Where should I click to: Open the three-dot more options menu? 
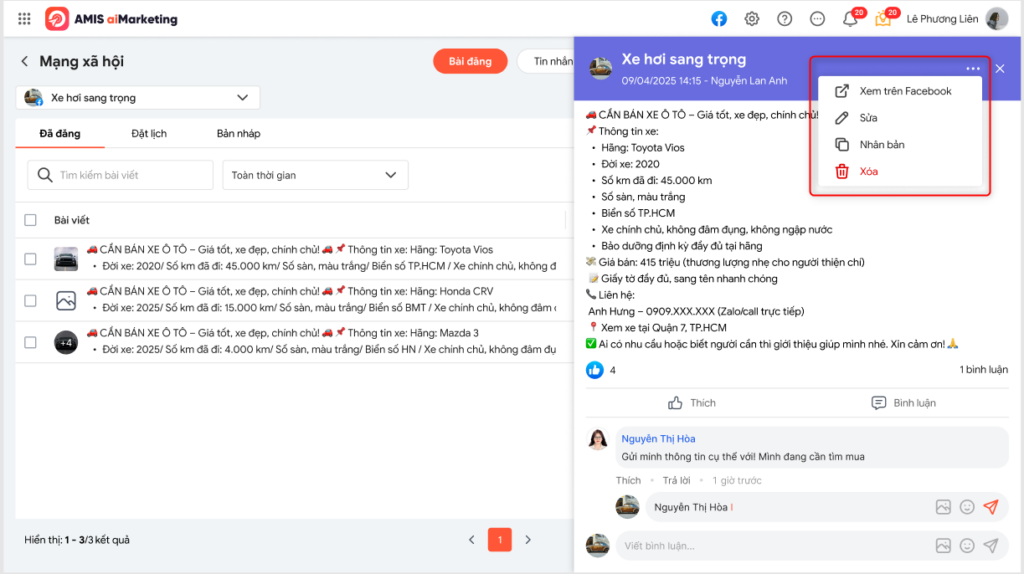click(x=972, y=69)
